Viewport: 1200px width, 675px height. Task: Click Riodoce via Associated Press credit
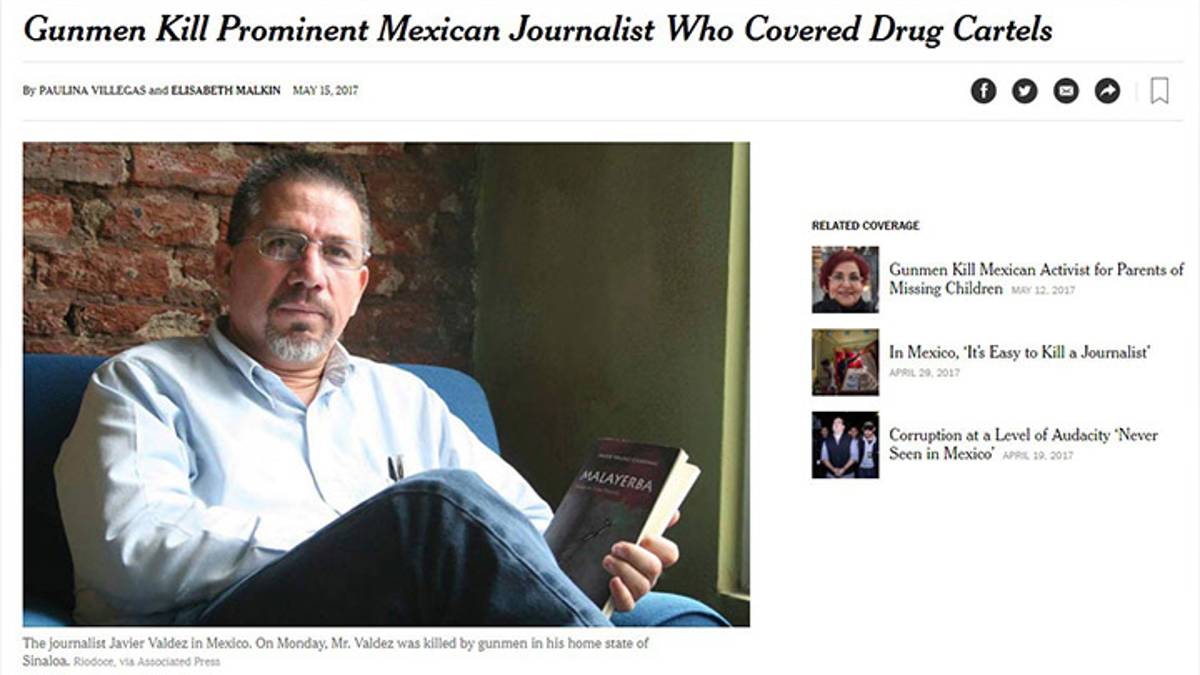148,662
